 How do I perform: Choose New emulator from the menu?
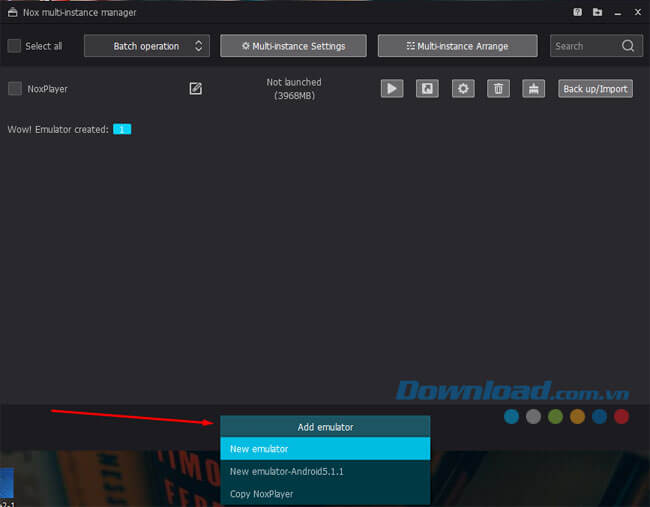[x=325, y=449]
